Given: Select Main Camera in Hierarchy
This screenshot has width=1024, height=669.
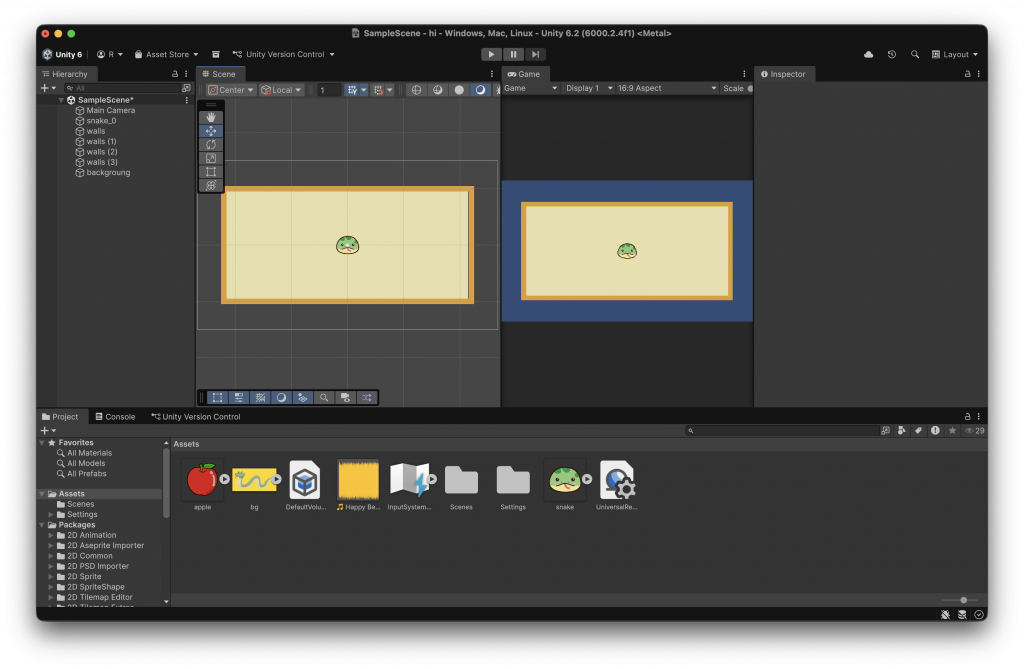Looking at the screenshot, I should [x=110, y=110].
